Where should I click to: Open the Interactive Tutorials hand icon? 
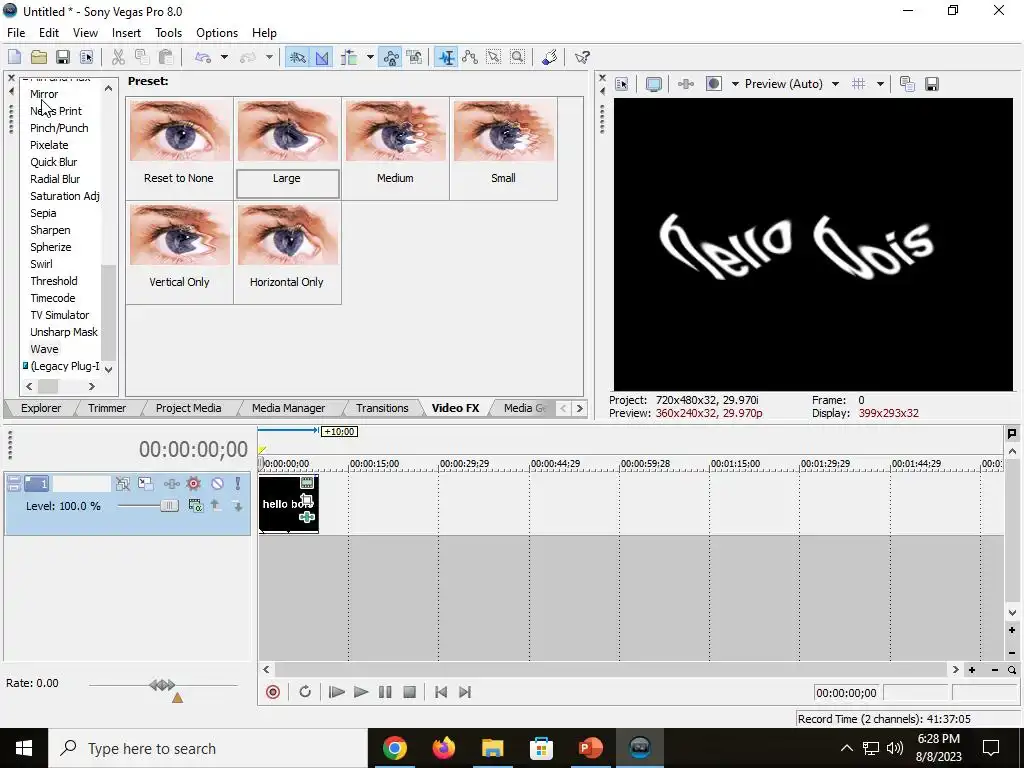(549, 57)
